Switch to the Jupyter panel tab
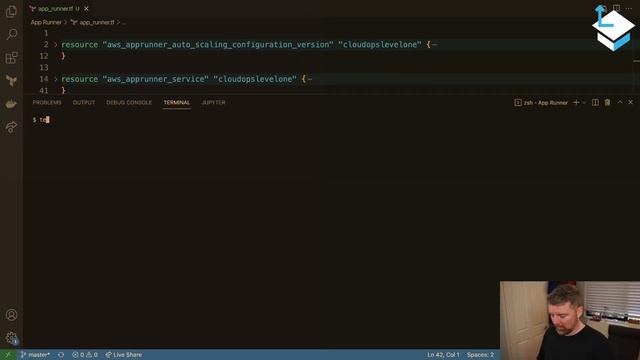Viewport: 640px width, 360px height. point(213,102)
